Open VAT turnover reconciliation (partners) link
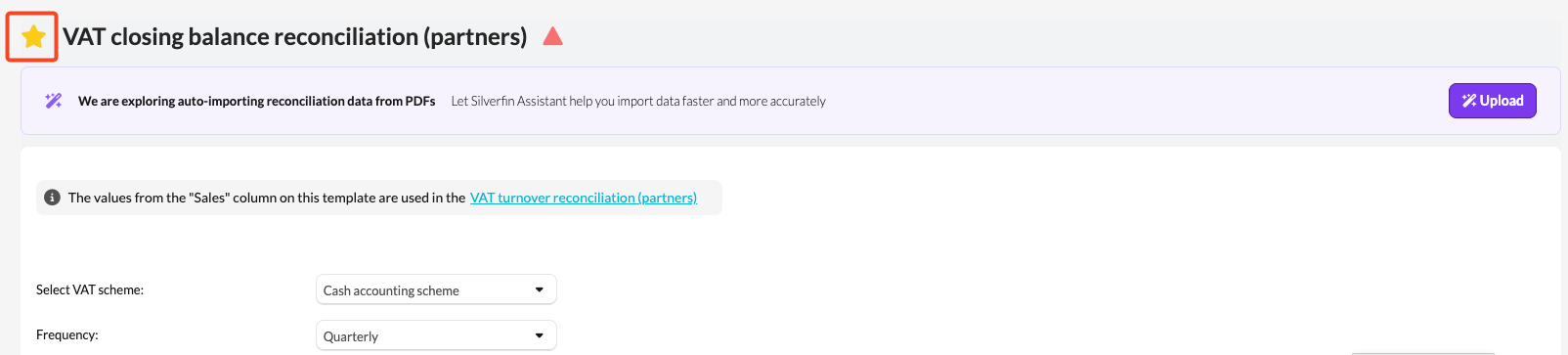 click(584, 198)
